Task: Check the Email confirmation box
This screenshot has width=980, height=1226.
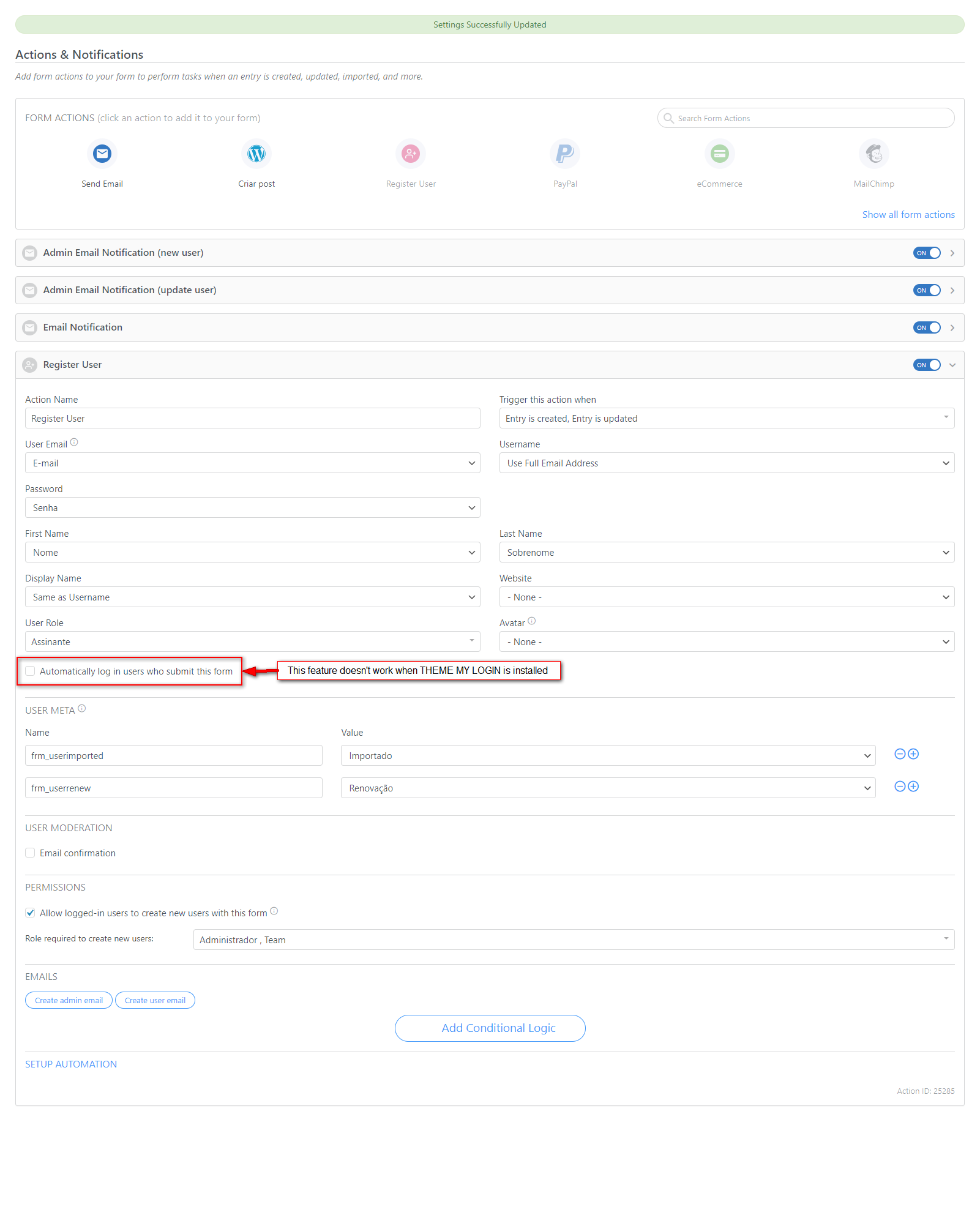Action: [x=30, y=853]
